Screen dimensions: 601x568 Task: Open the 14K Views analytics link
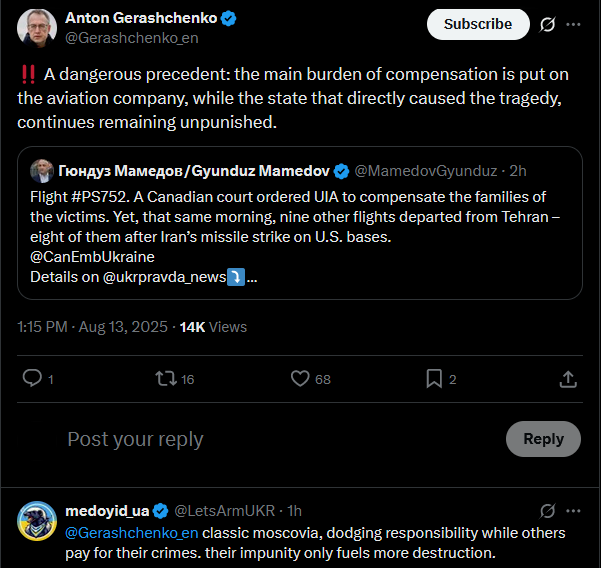(212, 327)
